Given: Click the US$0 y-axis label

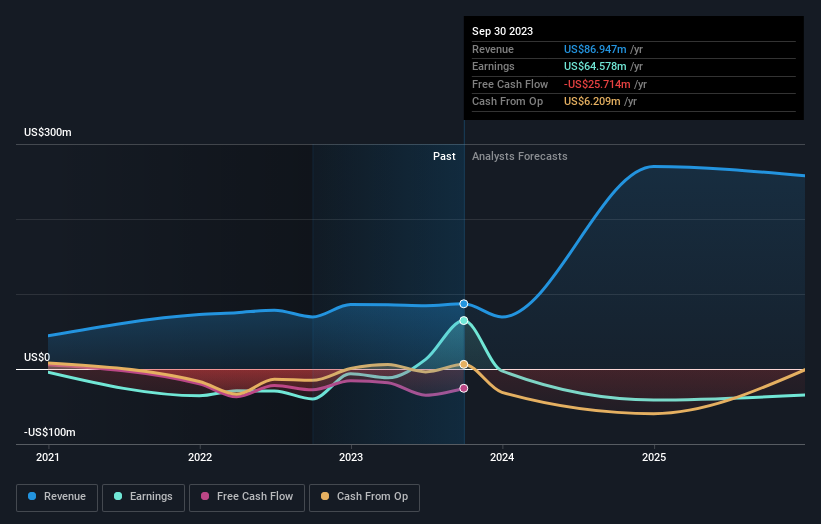Looking at the screenshot, I should [37, 358].
